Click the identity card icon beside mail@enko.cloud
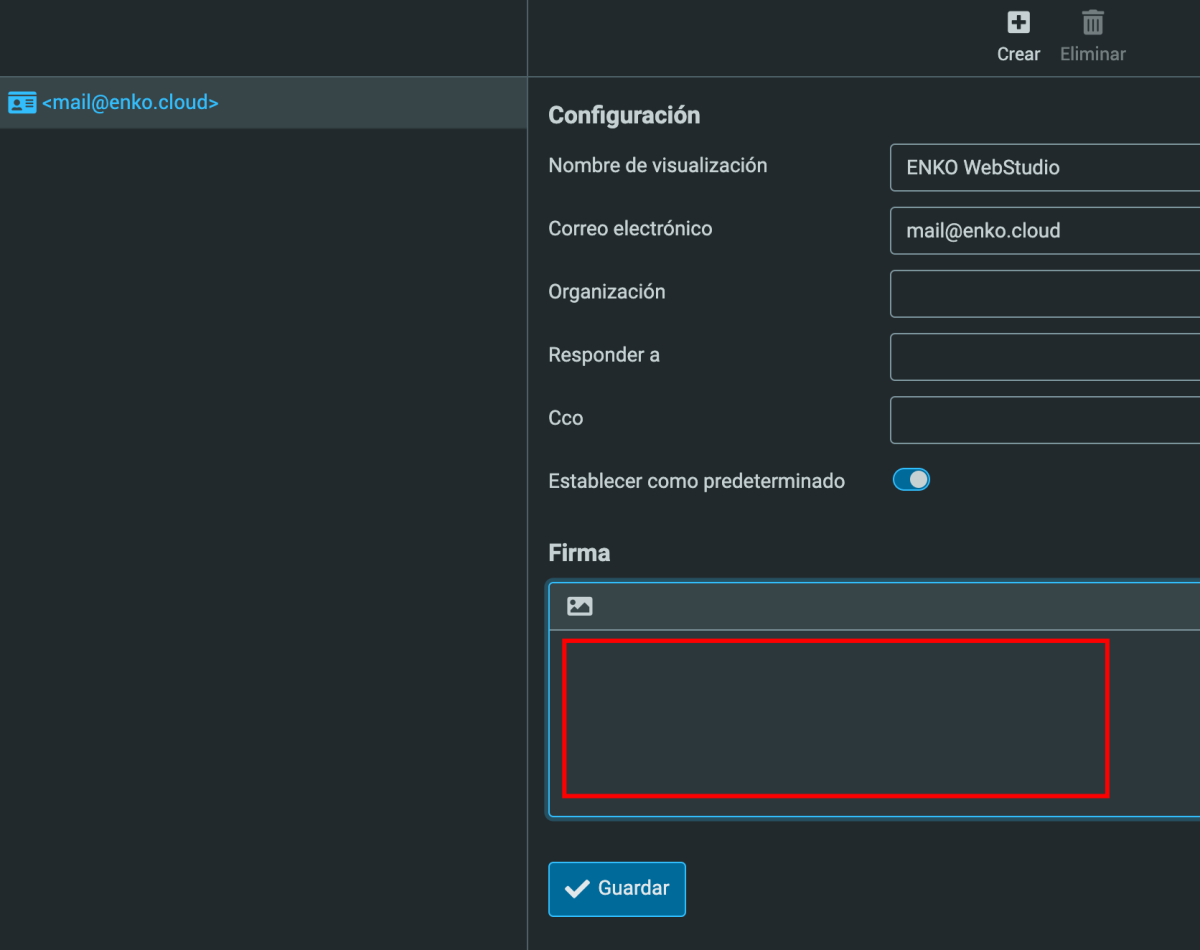The image size is (1200, 950). click(x=22, y=102)
